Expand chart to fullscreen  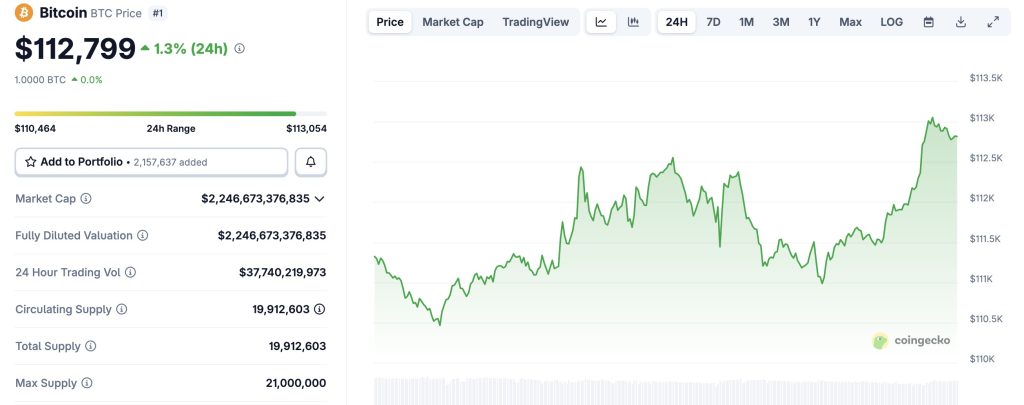pyautogui.click(x=992, y=22)
